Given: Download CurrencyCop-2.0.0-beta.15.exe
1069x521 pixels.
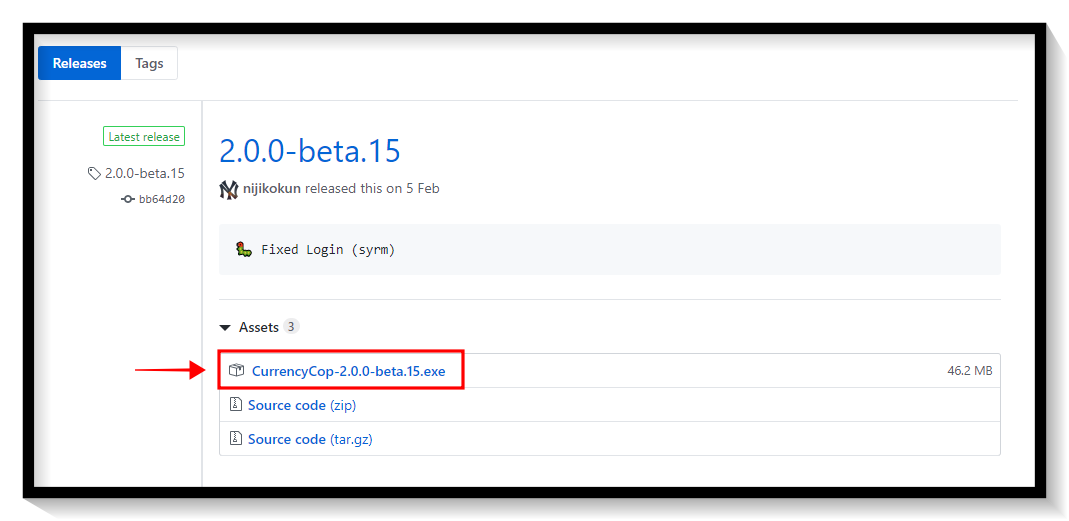Looking at the screenshot, I should (x=348, y=372).
